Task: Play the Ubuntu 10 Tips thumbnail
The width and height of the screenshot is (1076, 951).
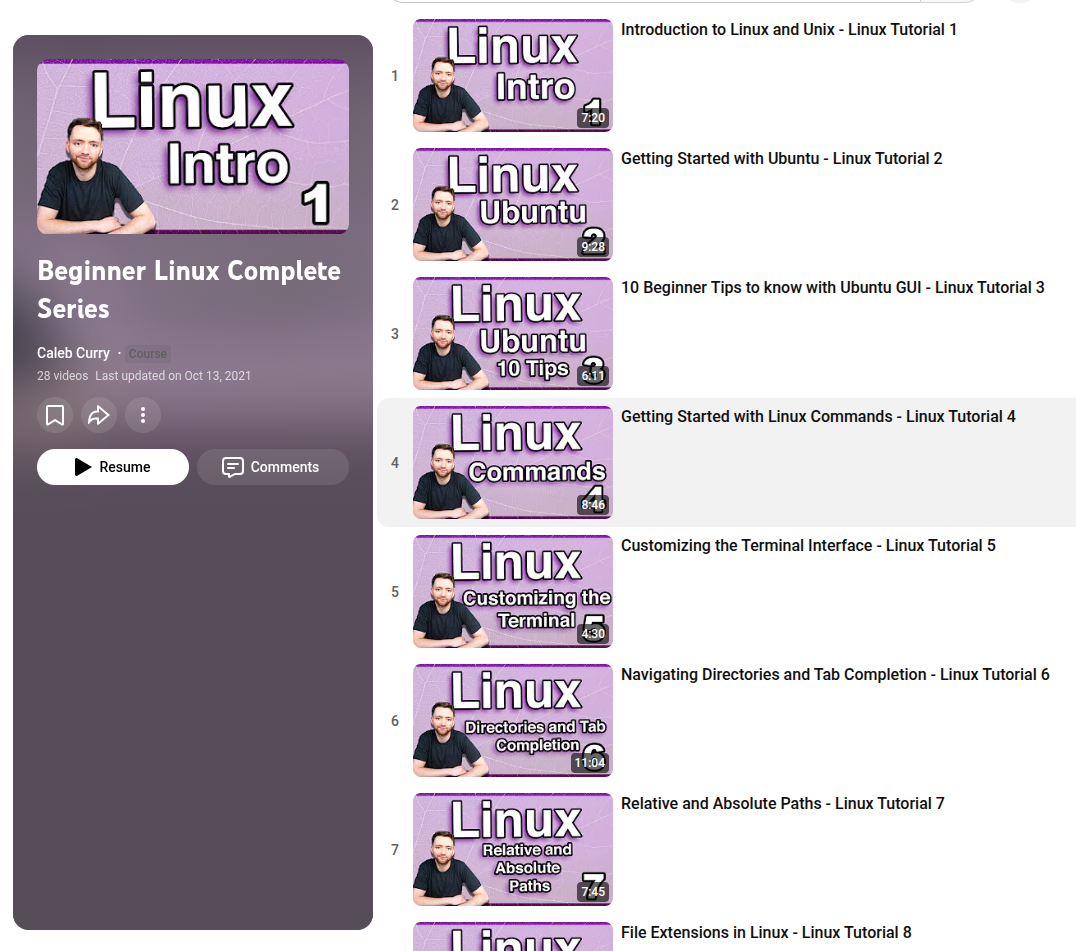Action: click(x=512, y=334)
